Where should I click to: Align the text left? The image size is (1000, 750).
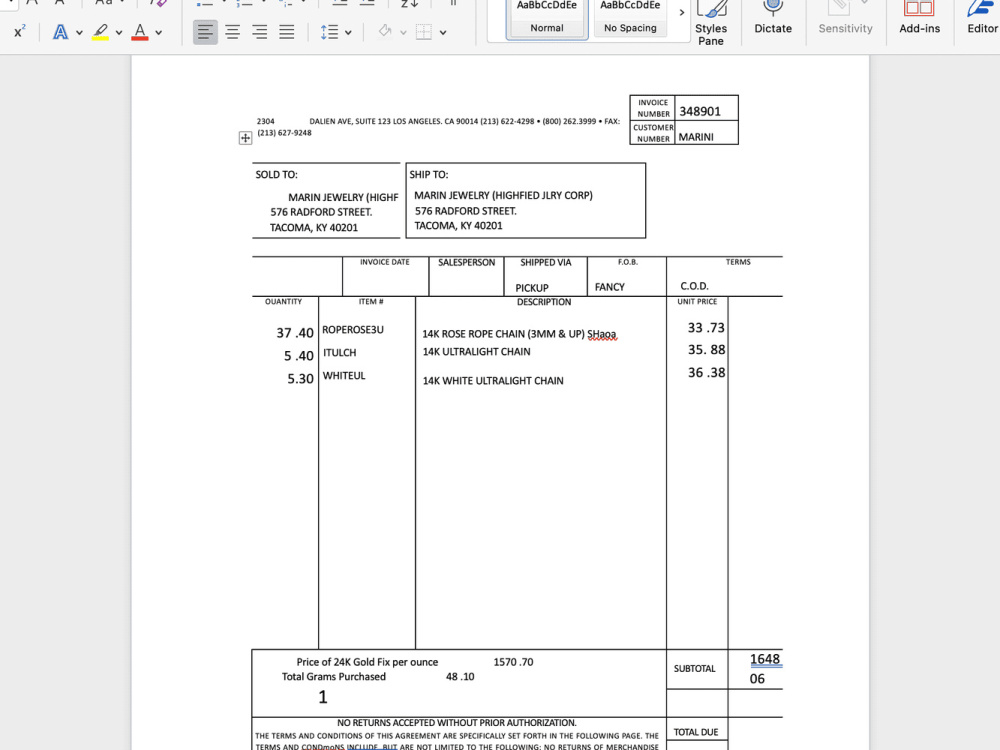point(205,32)
